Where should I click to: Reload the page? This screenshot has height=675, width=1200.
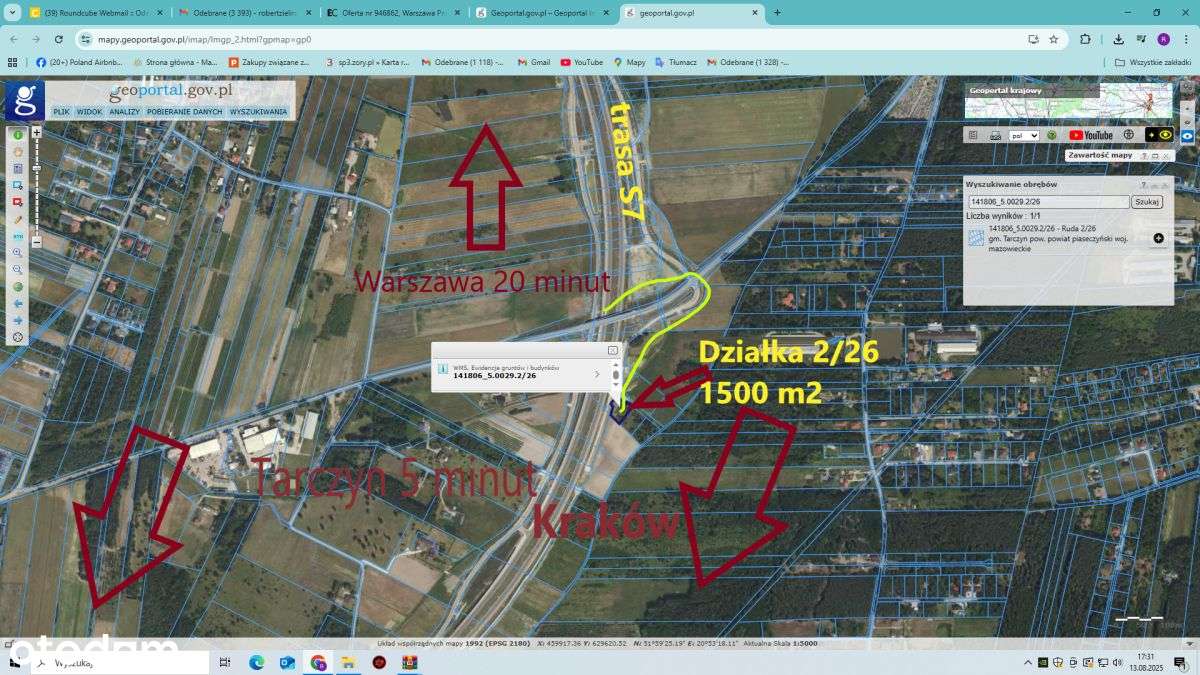[x=59, y=39]
